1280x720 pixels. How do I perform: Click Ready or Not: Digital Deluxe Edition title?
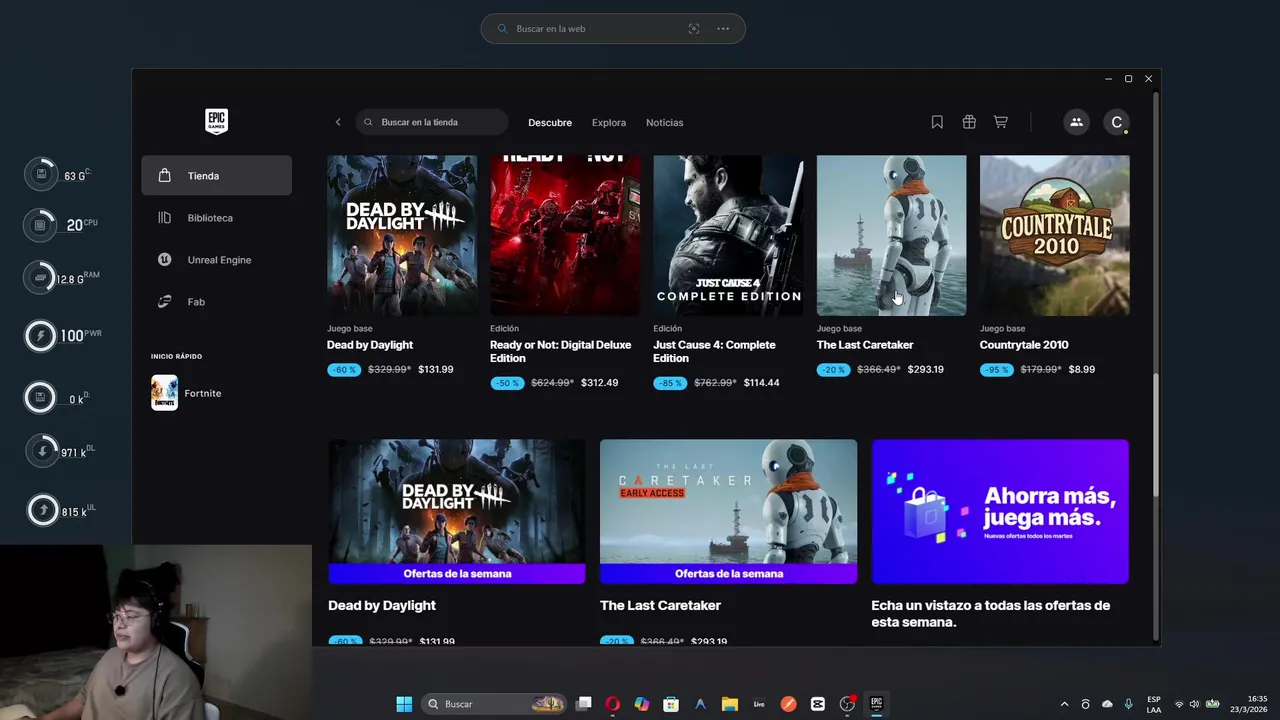[561, 351]
